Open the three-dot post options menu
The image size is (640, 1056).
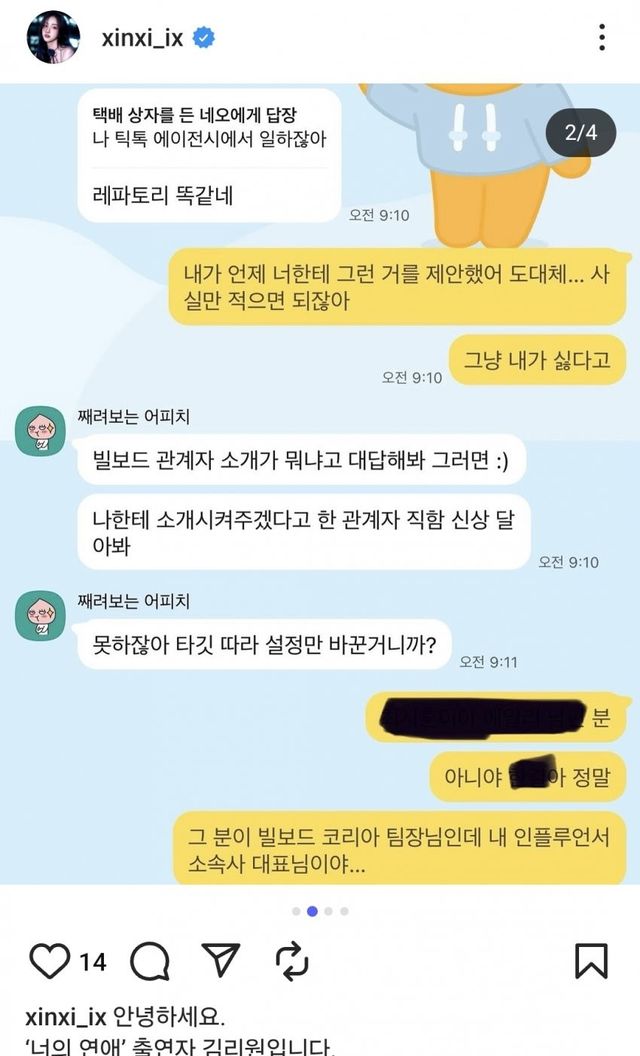click(602, 37)
